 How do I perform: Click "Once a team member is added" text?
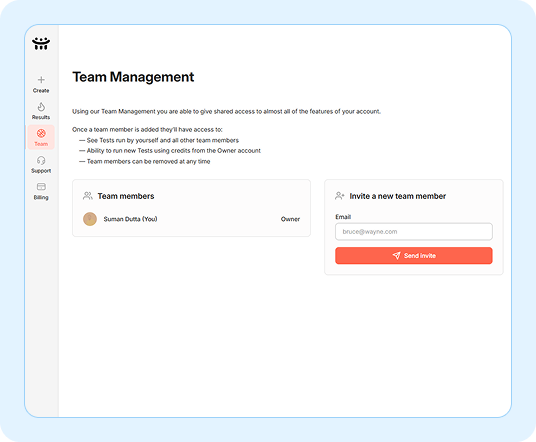tap(147, 130)
